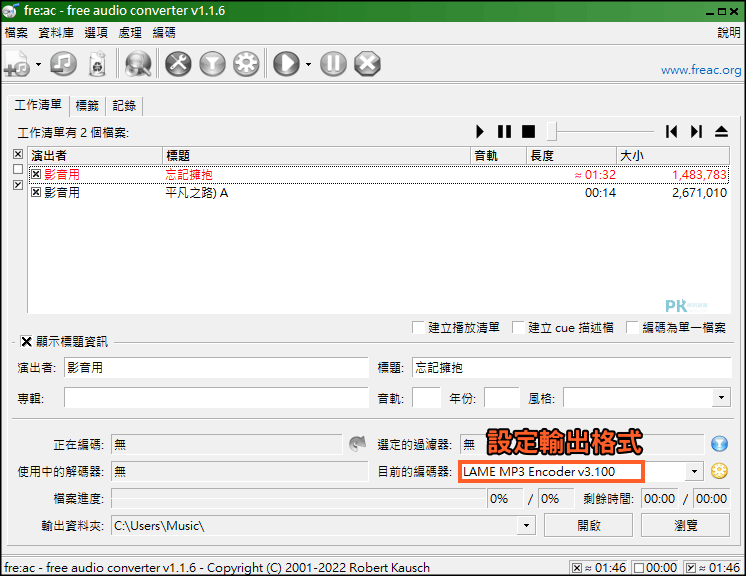Switch to the 標籤 tab
This screenshot has width=746, height=576.
click(87, 106)
